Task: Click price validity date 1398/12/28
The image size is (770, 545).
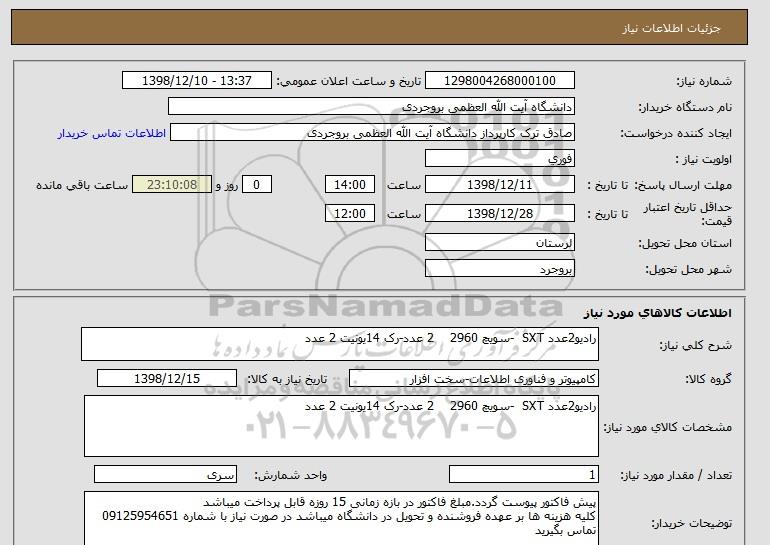Action: (499, 214)
